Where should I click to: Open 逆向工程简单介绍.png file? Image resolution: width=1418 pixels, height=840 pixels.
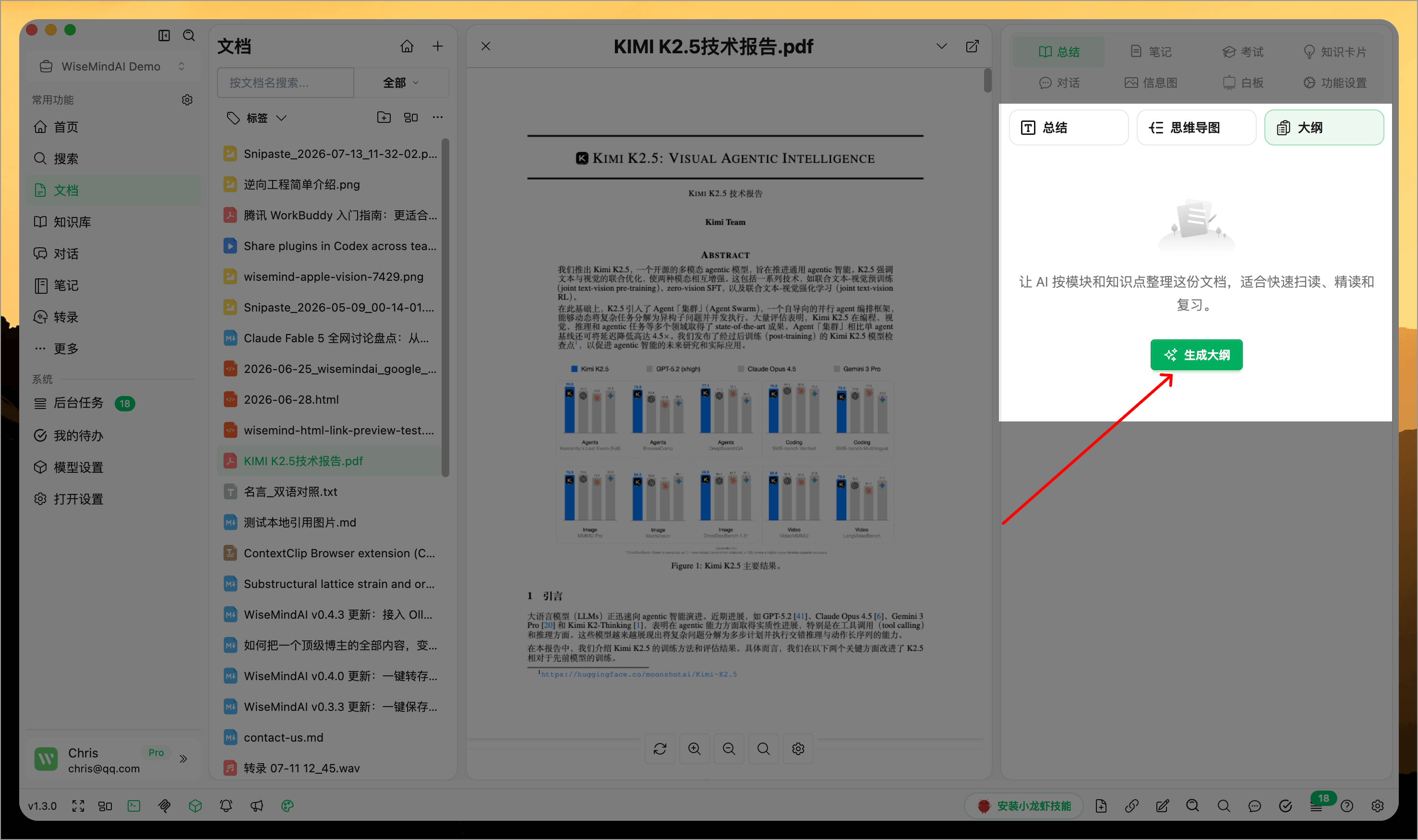tap(329, 184)
